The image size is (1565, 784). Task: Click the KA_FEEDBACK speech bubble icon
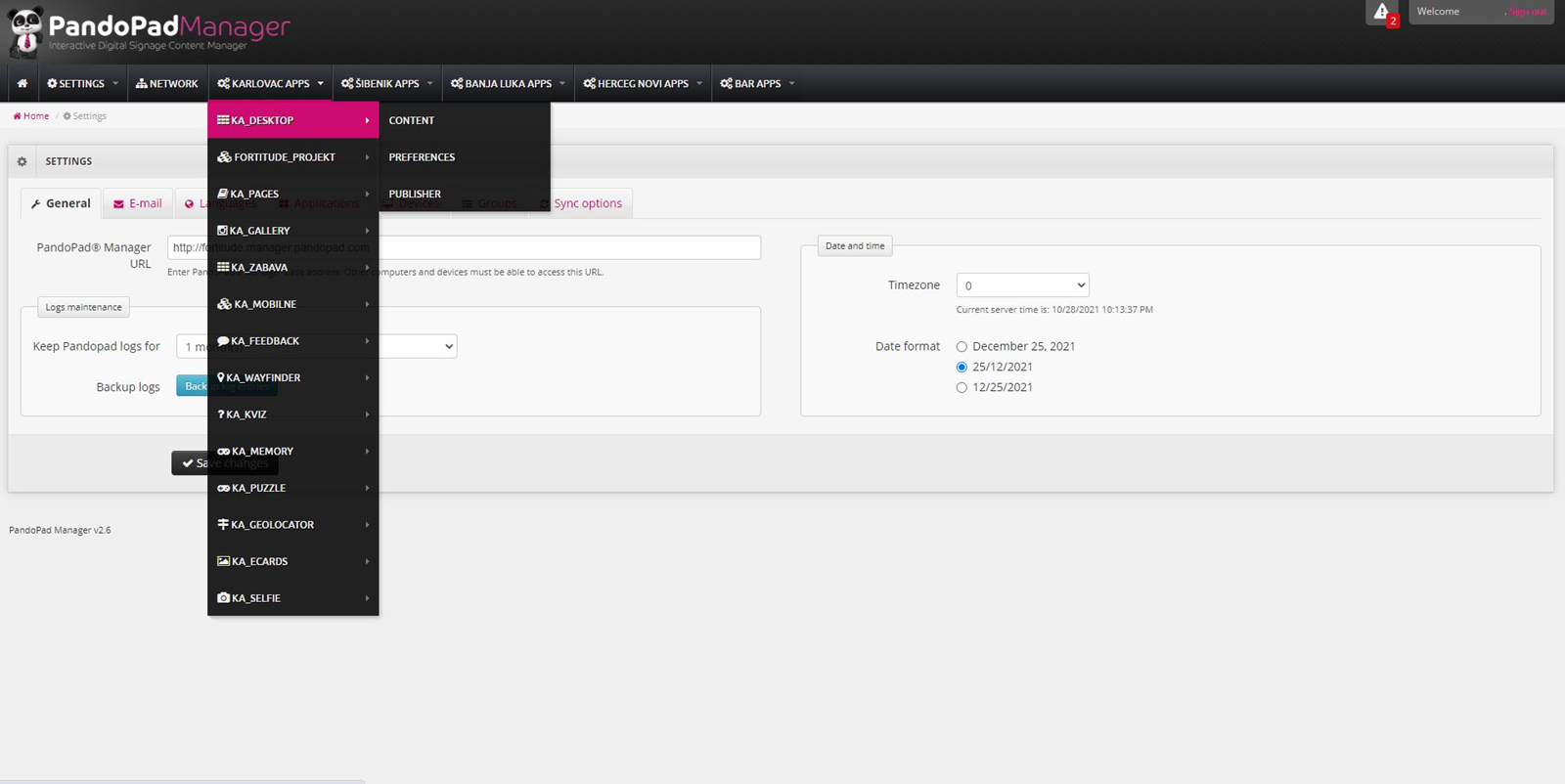[x=223, y=341]
